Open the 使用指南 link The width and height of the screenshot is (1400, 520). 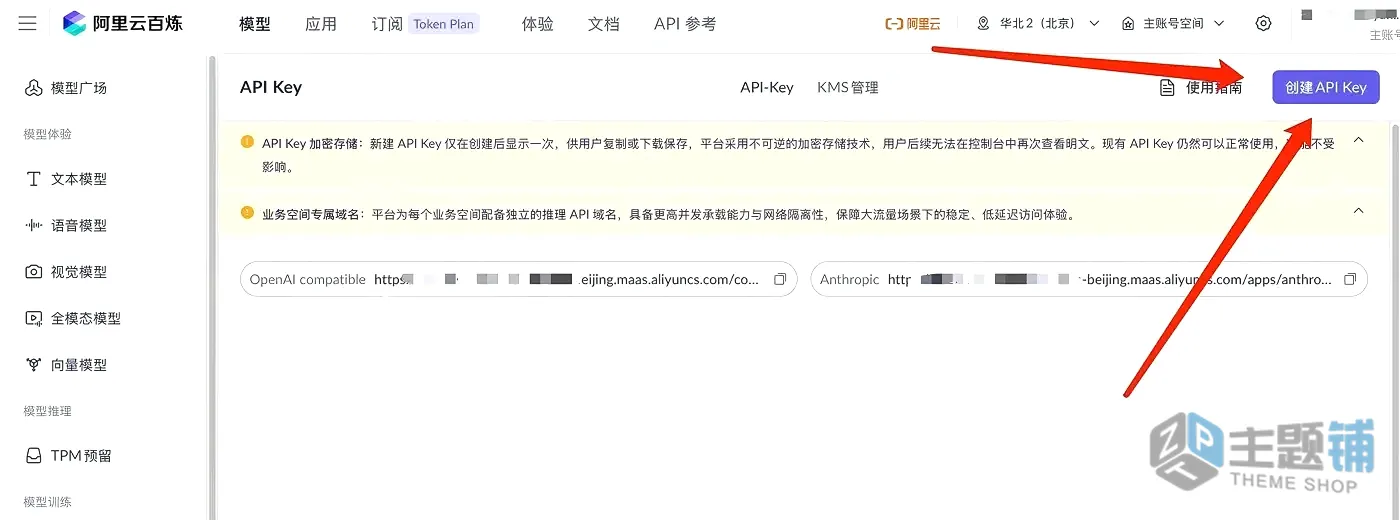tap(1200, 87)
